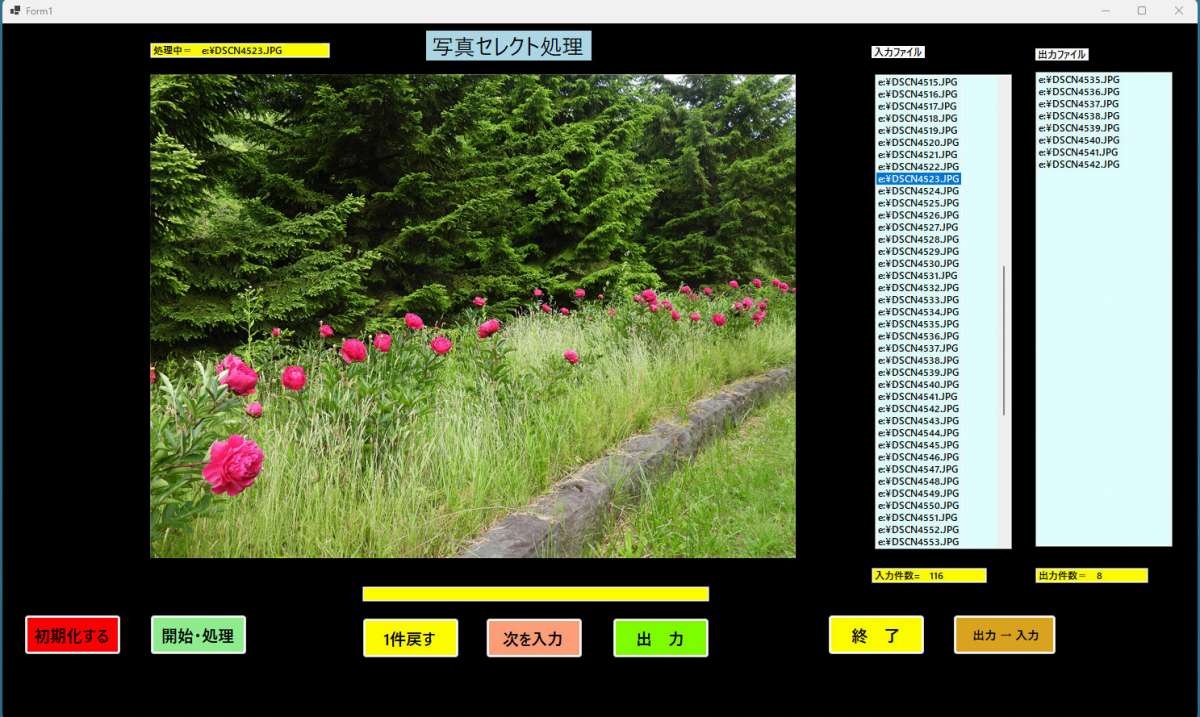This screenshot has width=1200, height=717.
Task: Click the displayed peony flower photo
Action: point(473,316)
